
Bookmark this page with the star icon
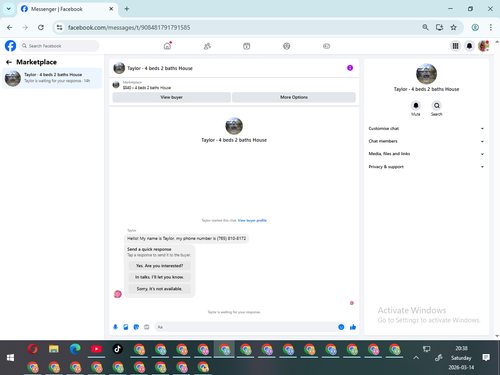click(x=453, y=27)
